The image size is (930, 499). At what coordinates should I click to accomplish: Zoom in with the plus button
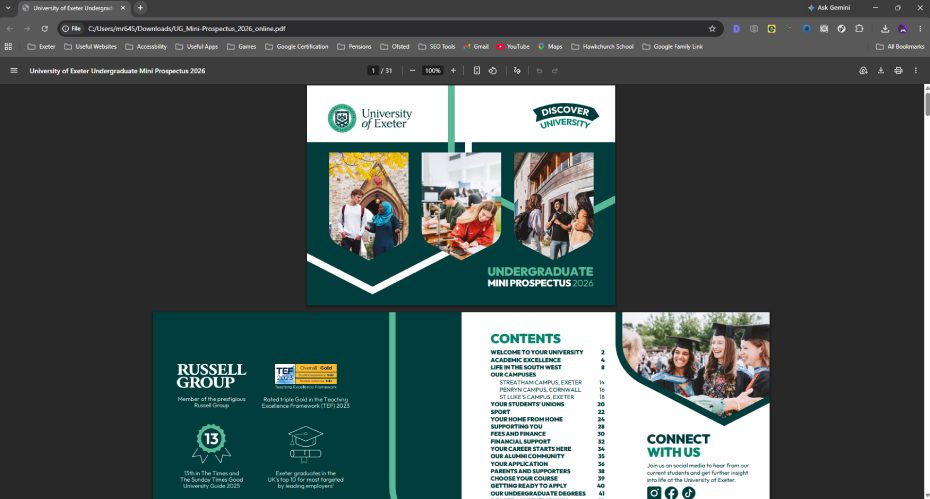point(453,71)
